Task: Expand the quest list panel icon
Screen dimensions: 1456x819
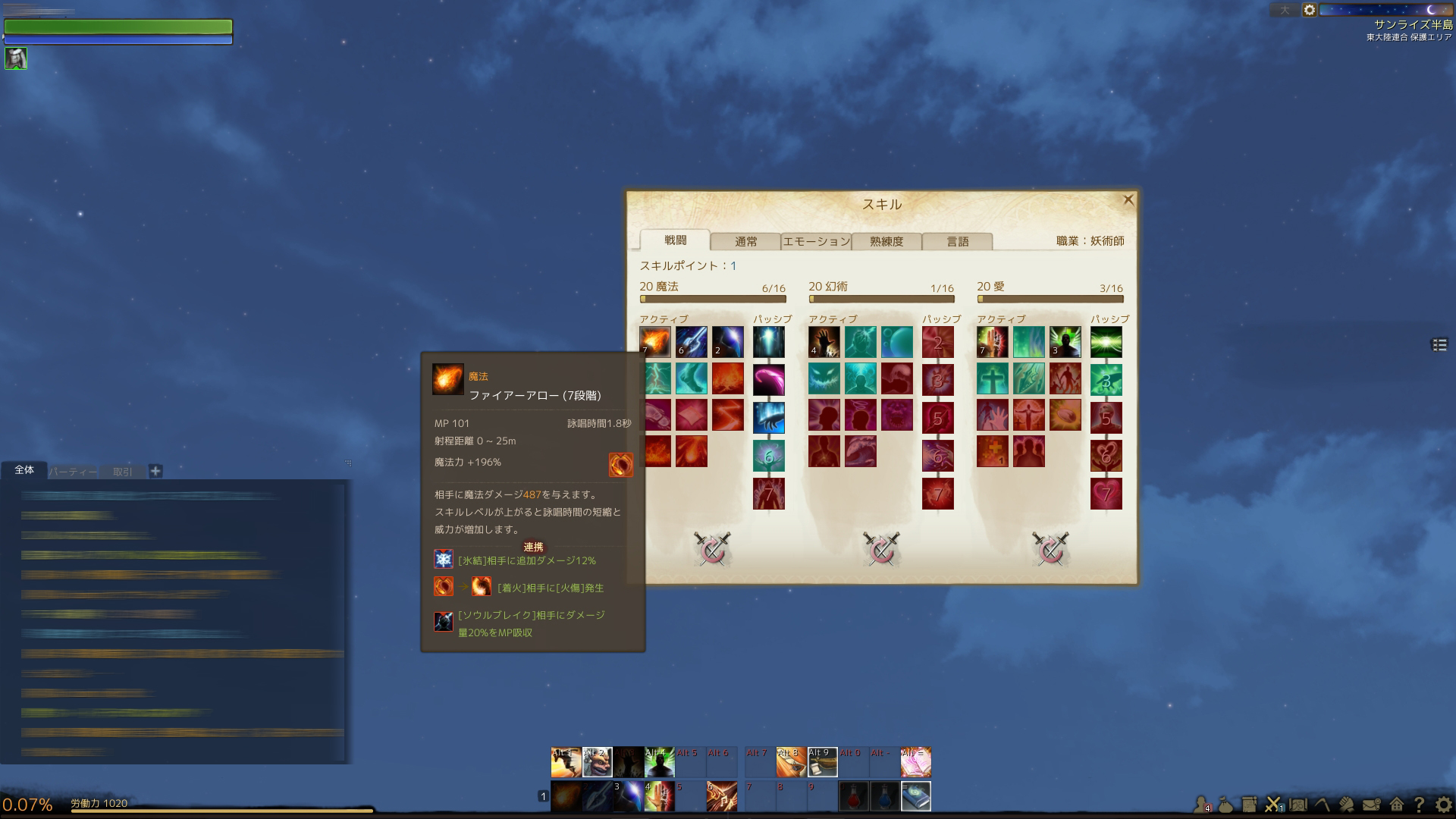Action: point(1439,344)
